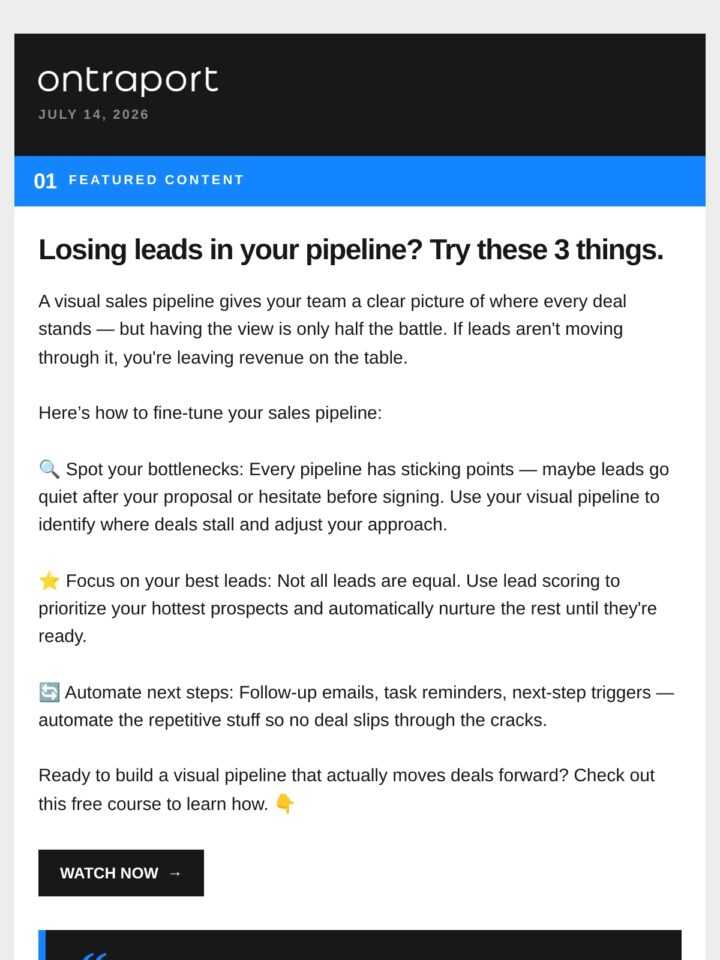This screenshot has width=720, height=960.
Task: Click the gold star emoji icon
Action: click(49, 580)
